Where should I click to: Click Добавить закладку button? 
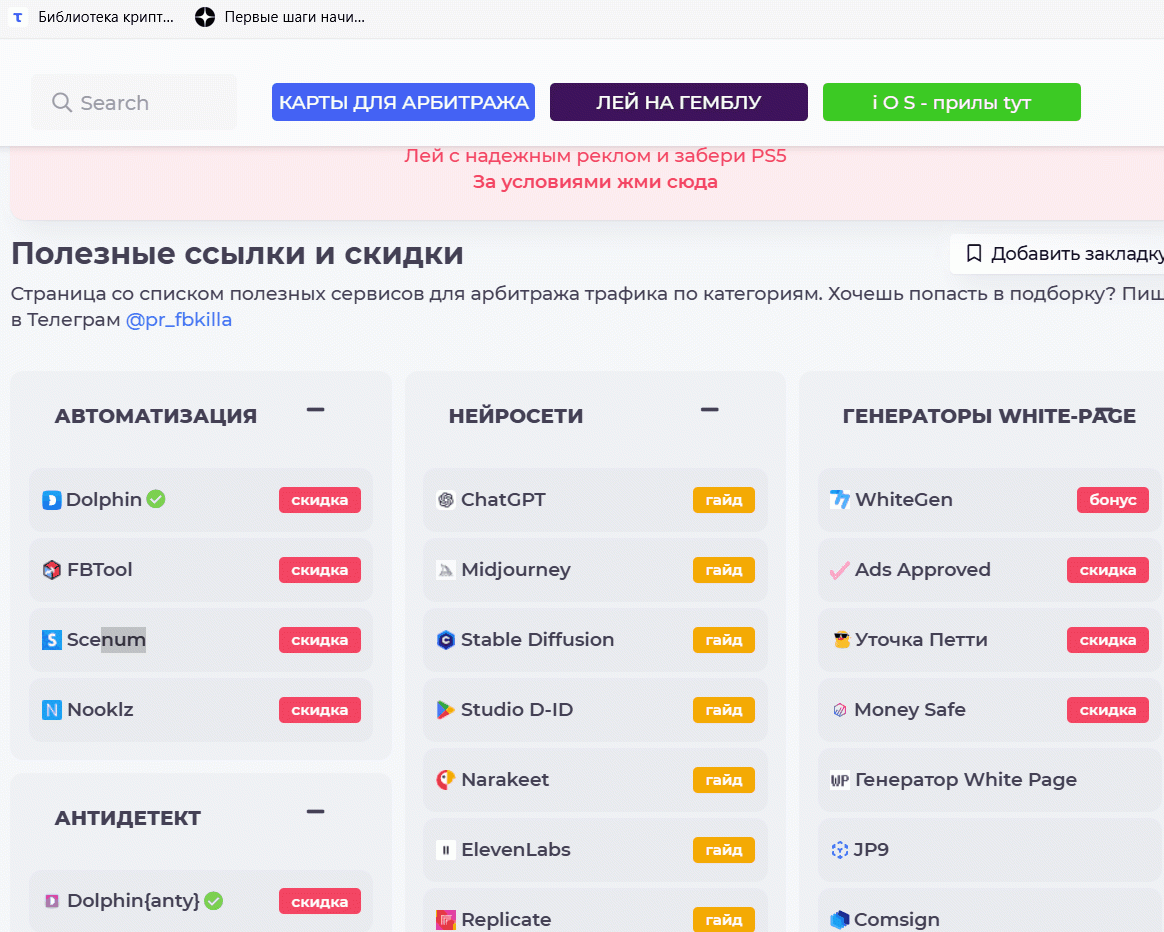(x=1057, y=253)
